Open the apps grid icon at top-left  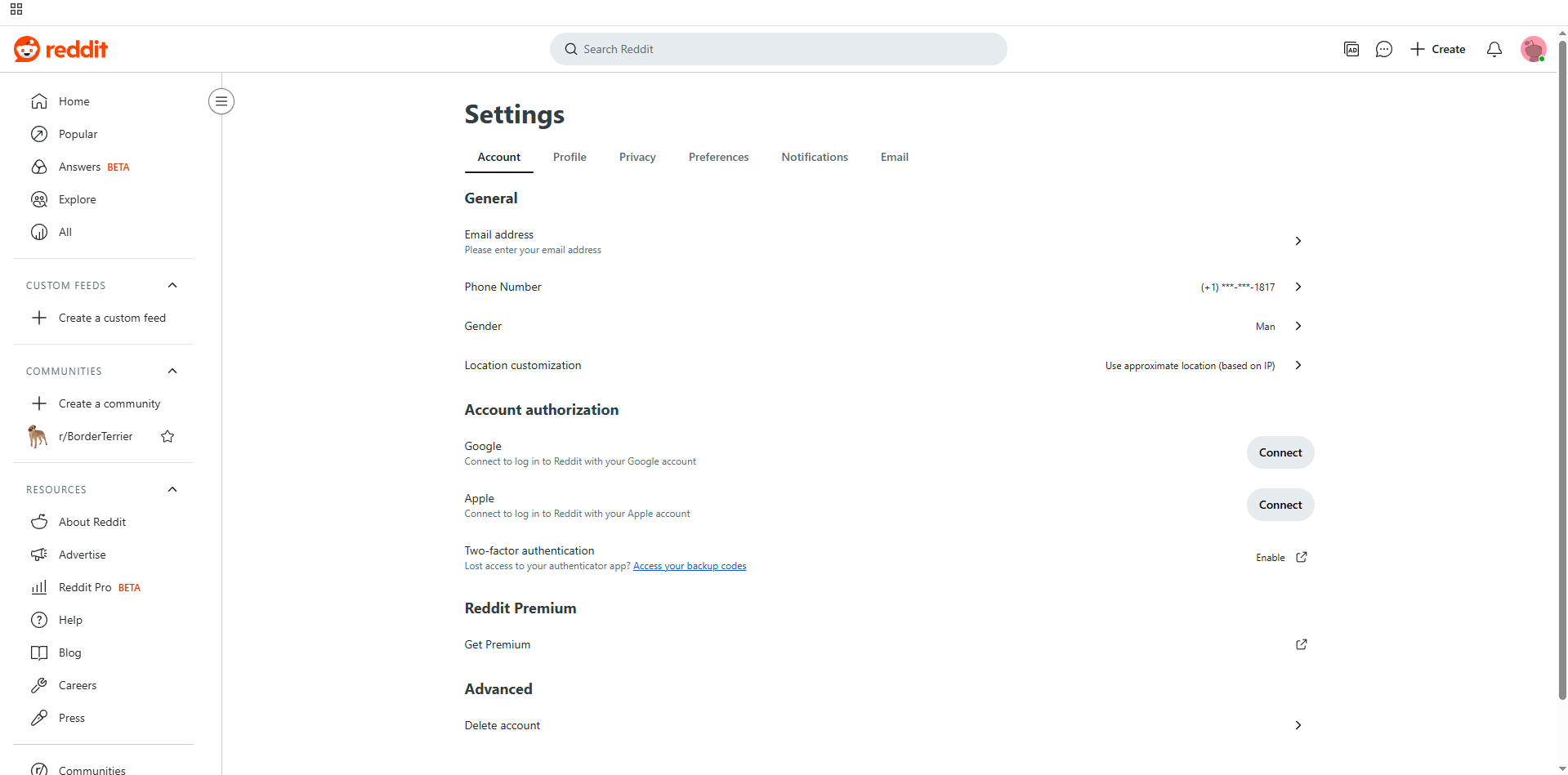[x=16, y=10]
